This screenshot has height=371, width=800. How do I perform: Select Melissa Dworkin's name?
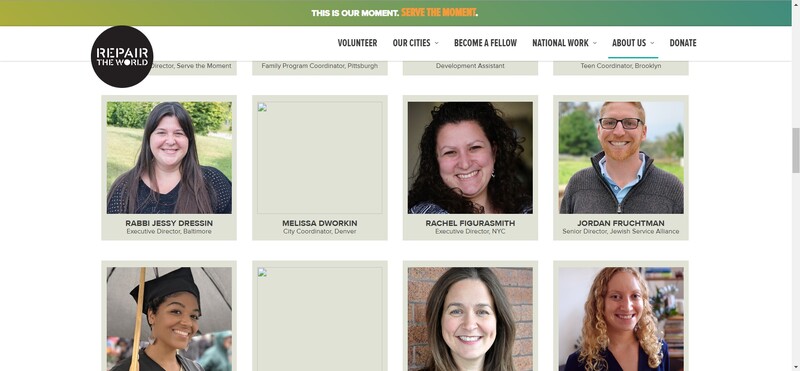(319, 223)
